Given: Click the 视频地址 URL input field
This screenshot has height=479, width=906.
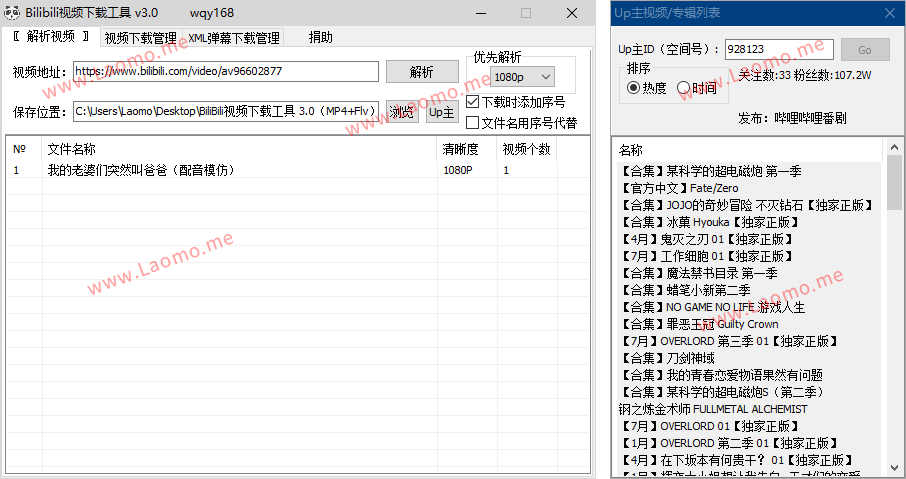Looking at the screenshot, I should [226, 72].
